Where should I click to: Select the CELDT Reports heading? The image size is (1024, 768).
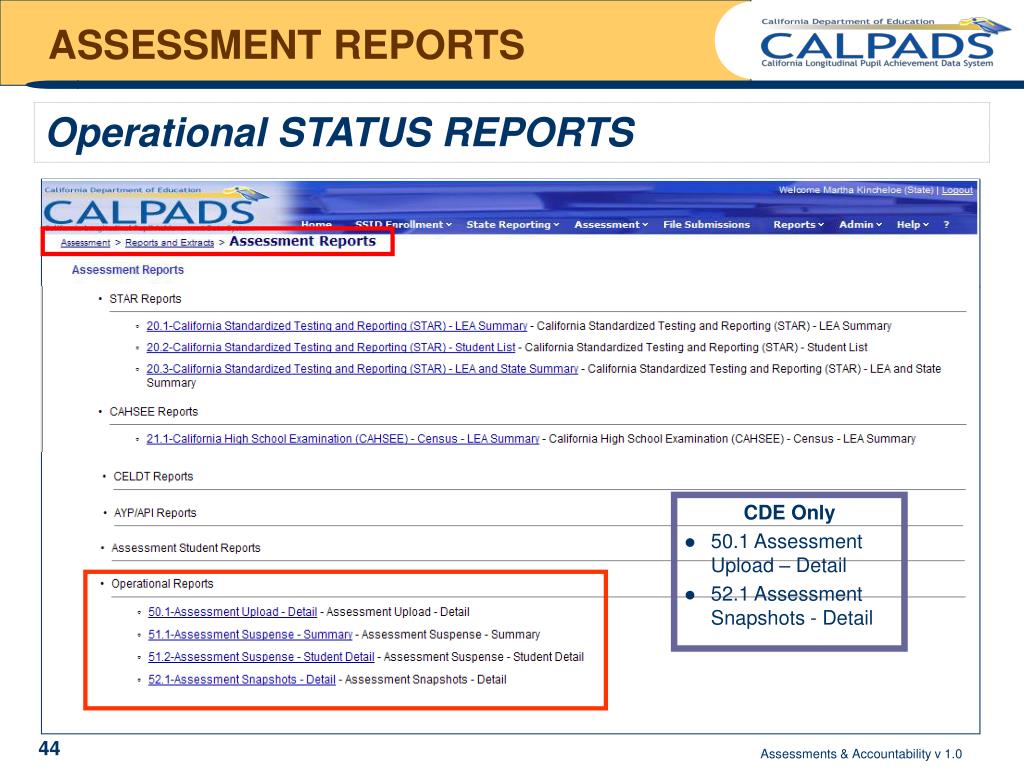[x=153, y=476]
